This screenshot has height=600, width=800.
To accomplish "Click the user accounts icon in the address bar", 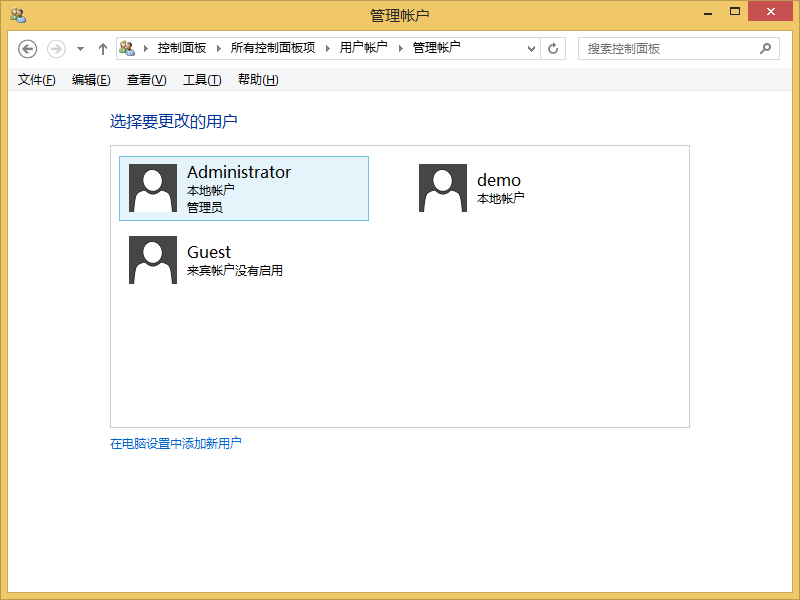I will (129, 48).
